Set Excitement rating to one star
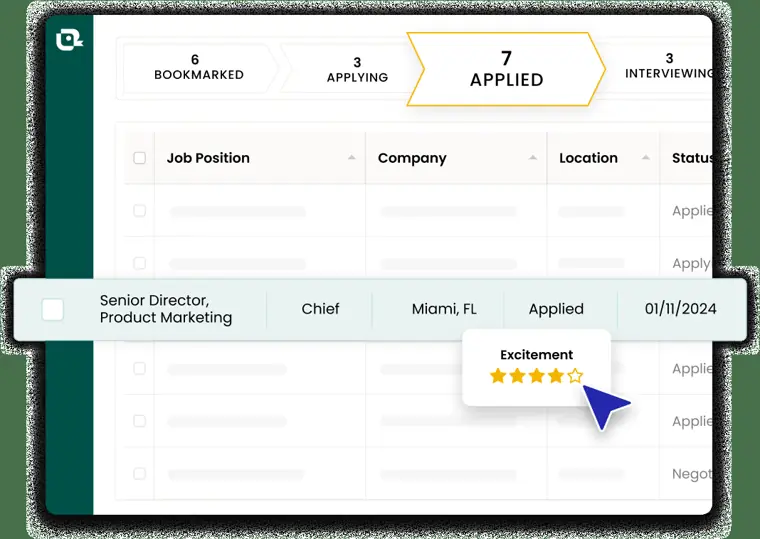This screenshot has height=539, width=760. click(x=498, y=376)
